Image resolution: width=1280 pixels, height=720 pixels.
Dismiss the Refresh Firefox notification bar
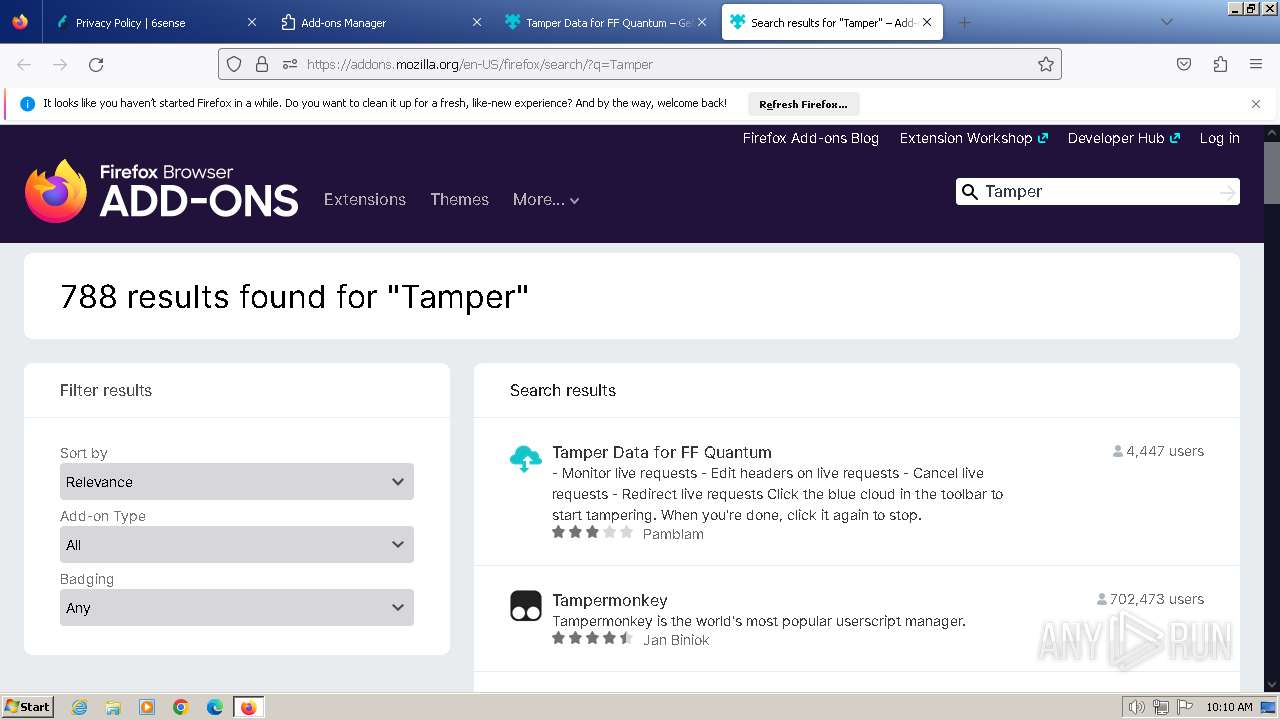(x=1256, y=104)
